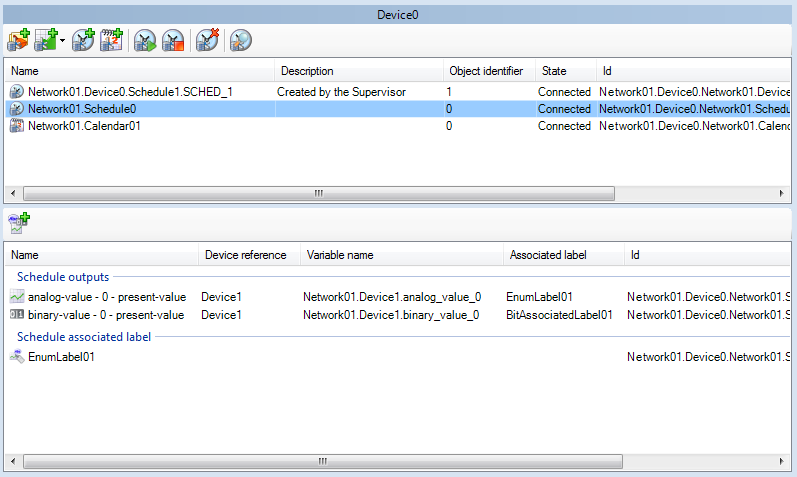Click the first add-object toolbar icon
Image resolution: width=797 pixels, height=477 pixels.
point(18,40)
